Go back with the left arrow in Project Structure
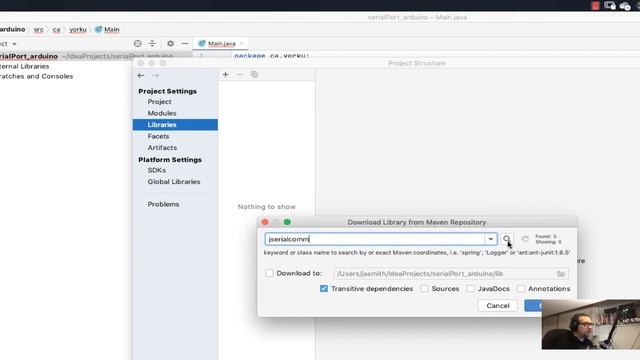Viewport: 640px width, 360px height. click(141, 76)
